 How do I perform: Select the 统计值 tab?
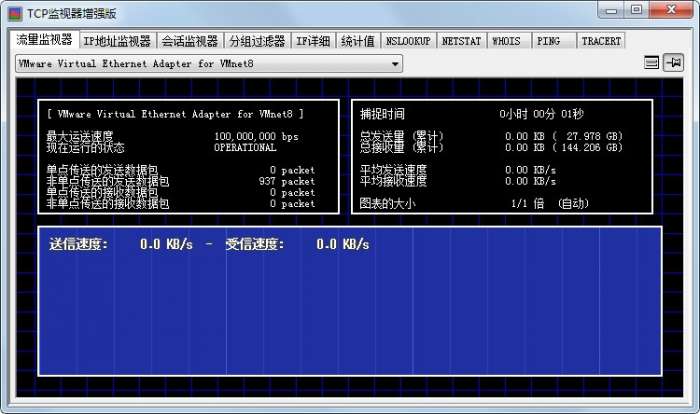[358, 41]
